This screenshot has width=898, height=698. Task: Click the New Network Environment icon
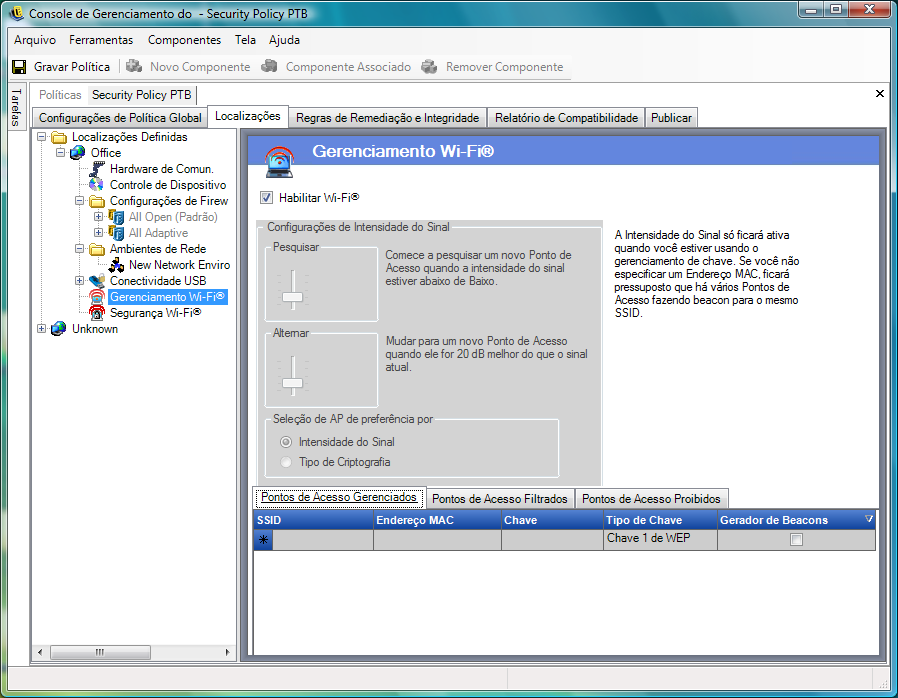116,265
